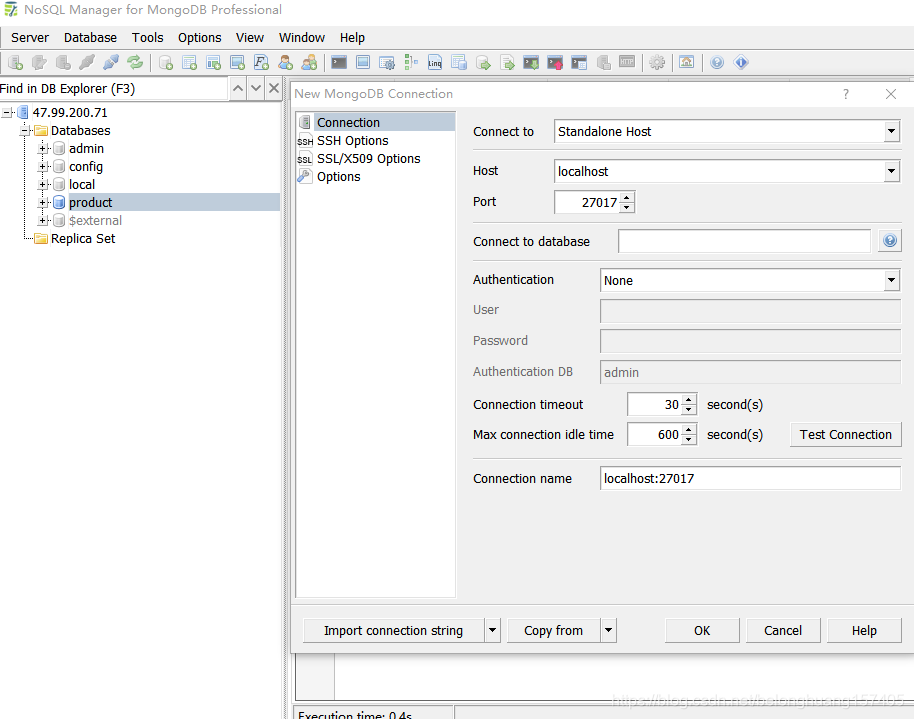
Task: Click the Connect to database input field
Action: pyautogui.click(x=744, y=241)
